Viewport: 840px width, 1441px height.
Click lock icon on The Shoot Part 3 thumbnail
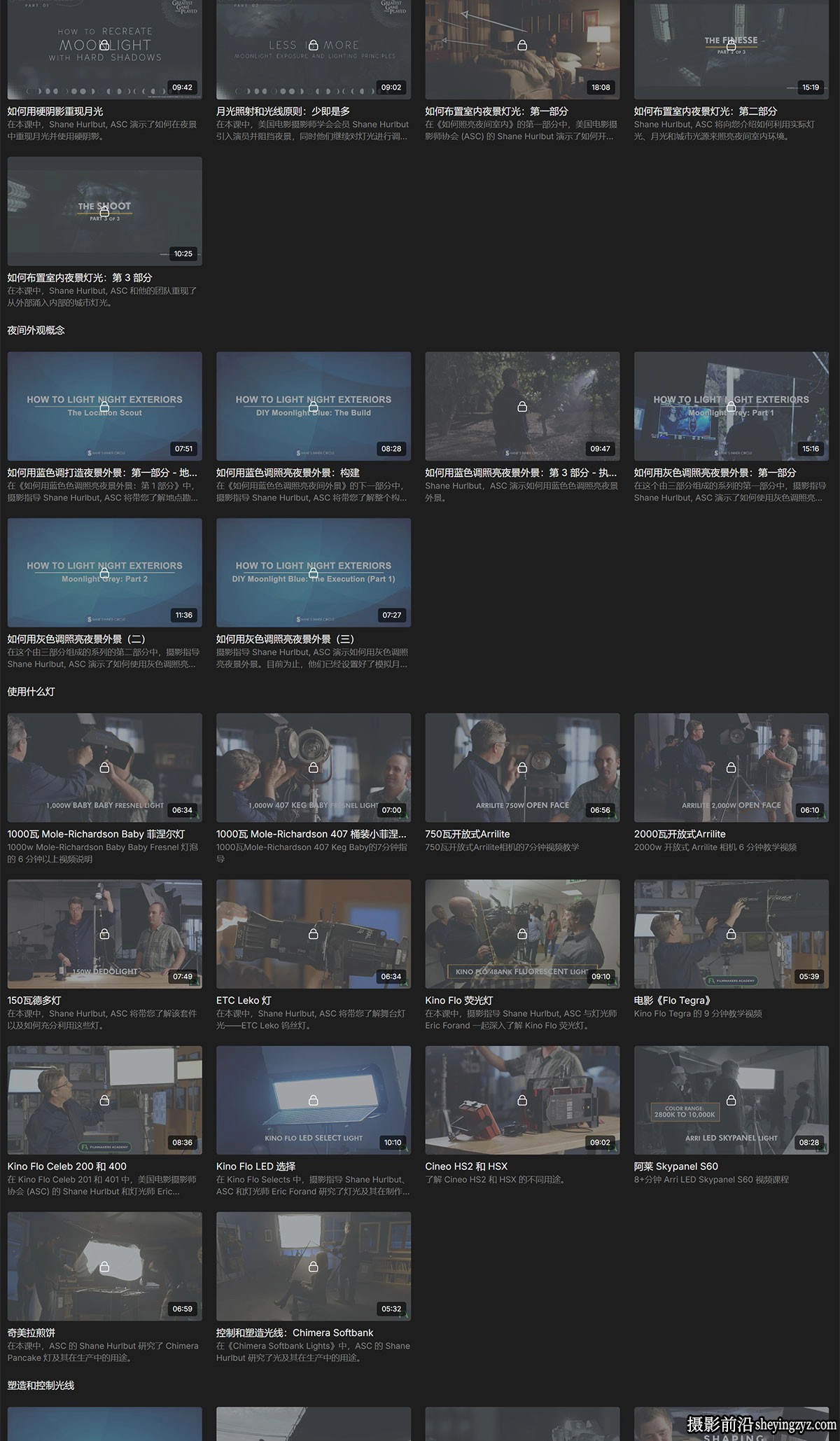click(104, 211)
